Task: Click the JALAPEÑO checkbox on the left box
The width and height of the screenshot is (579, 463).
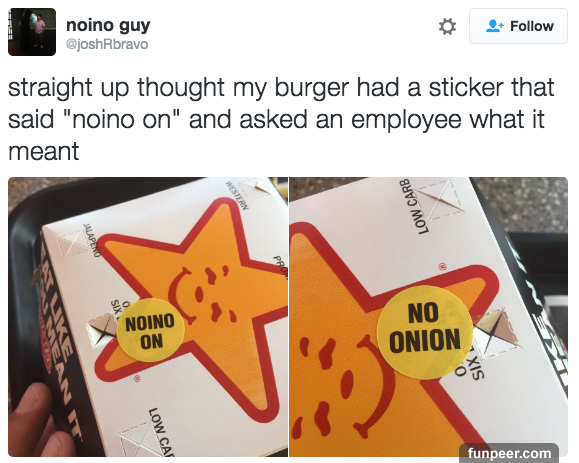Action: tap(72, 244)
